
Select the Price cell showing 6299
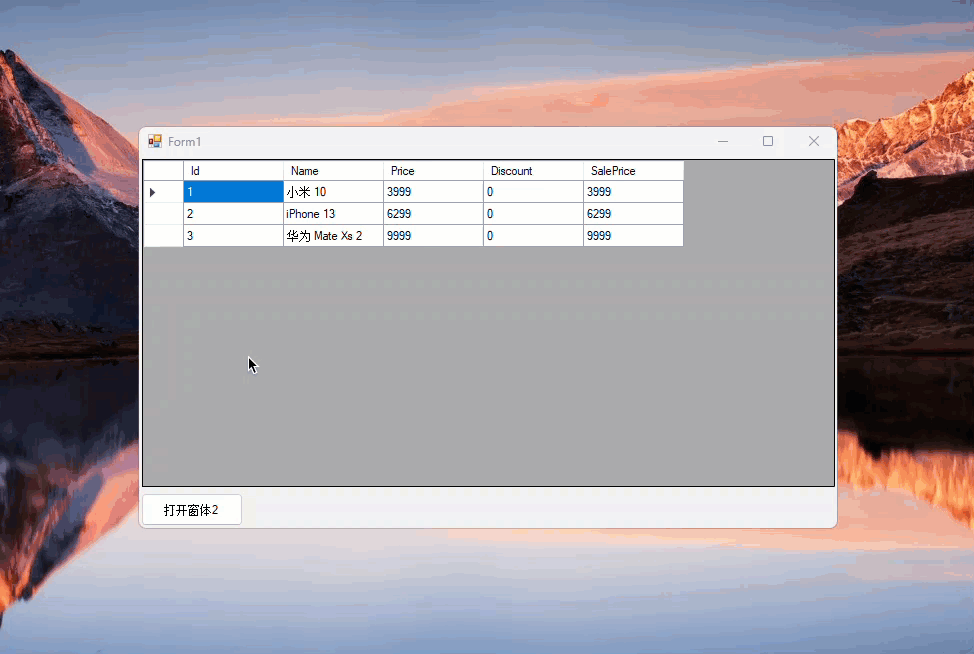433,214
